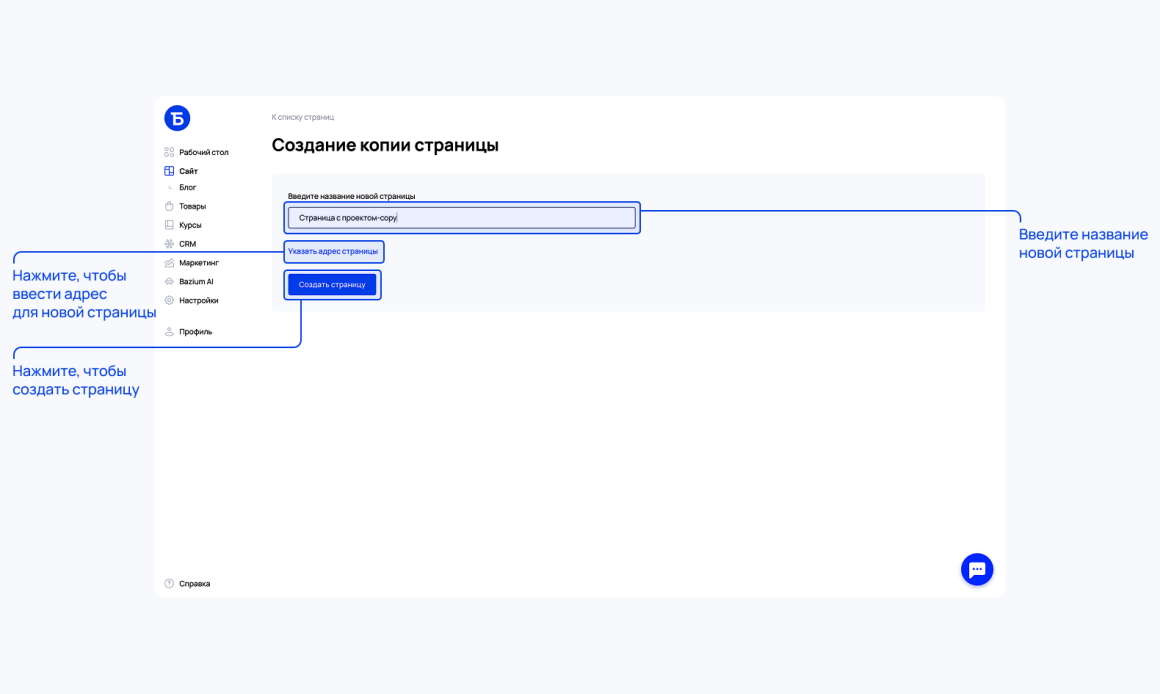Screen dimensions: 1160x694
Task: Go to the Профиль section
Action: click(195, 331)
